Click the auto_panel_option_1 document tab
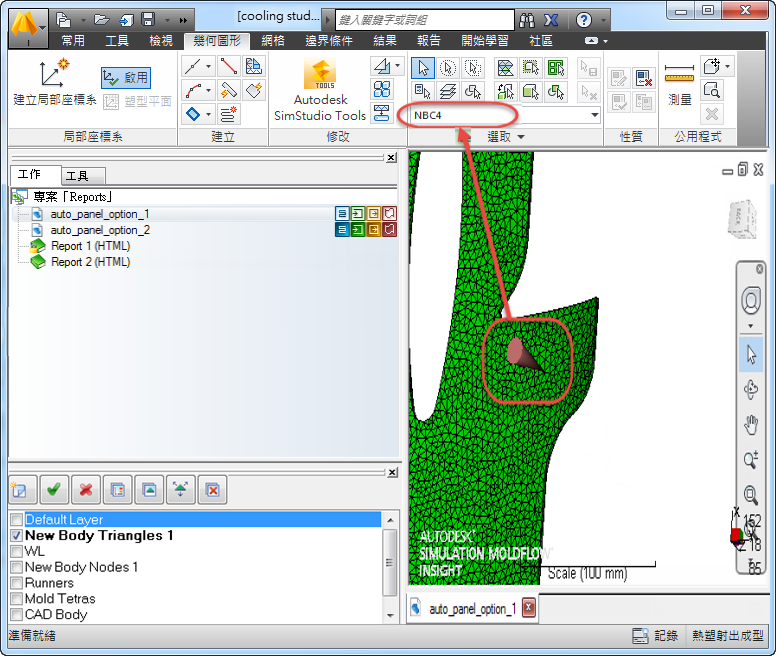The image size is (776, 656). pos(472,609)
